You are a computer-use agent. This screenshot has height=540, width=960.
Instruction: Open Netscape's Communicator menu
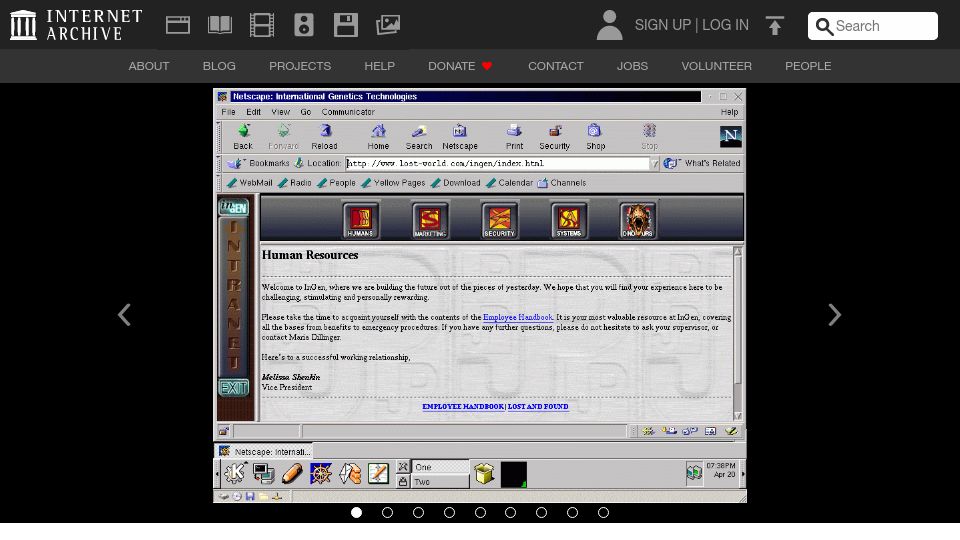(348, 112)
